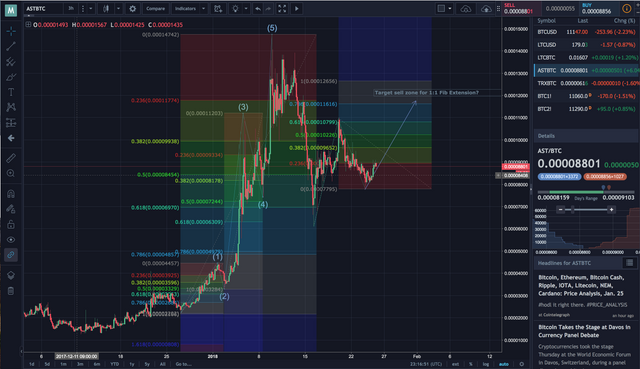This screenshot has height=369, width=640.
Task: Open Bitcoin Takes the Stage at Davos headline
Action: click(x=584, y=331)
